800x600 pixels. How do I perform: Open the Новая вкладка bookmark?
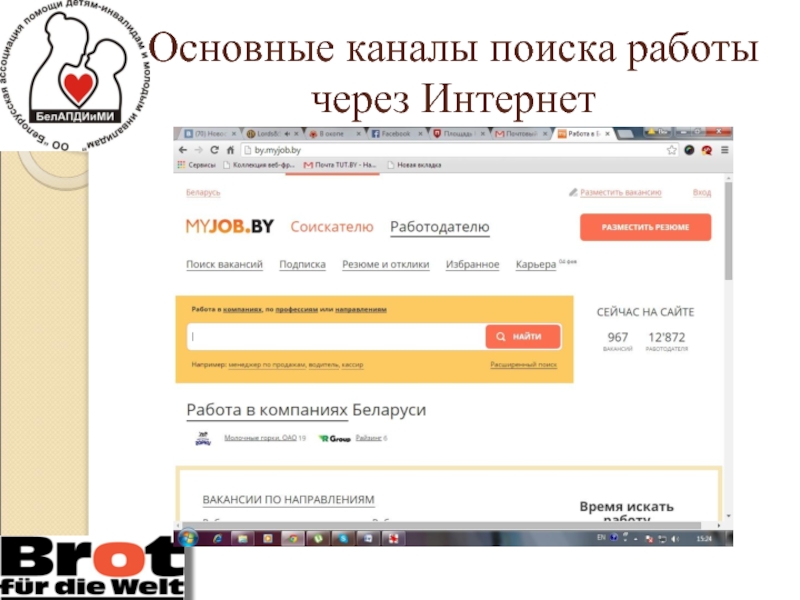tap(414, 165)
